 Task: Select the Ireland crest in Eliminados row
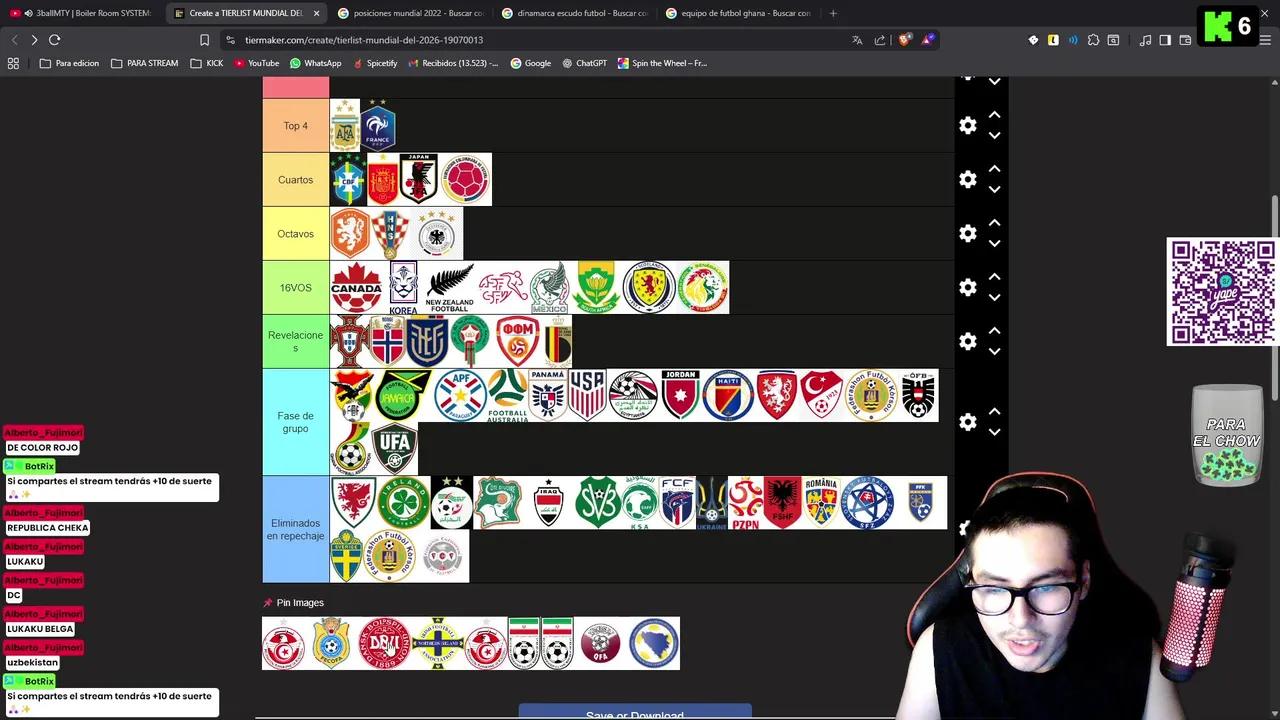pos(404,503)
